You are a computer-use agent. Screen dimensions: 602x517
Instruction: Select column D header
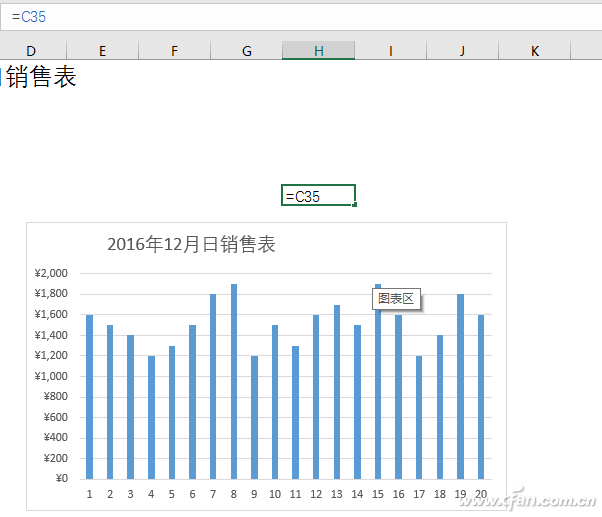[31, 51]
